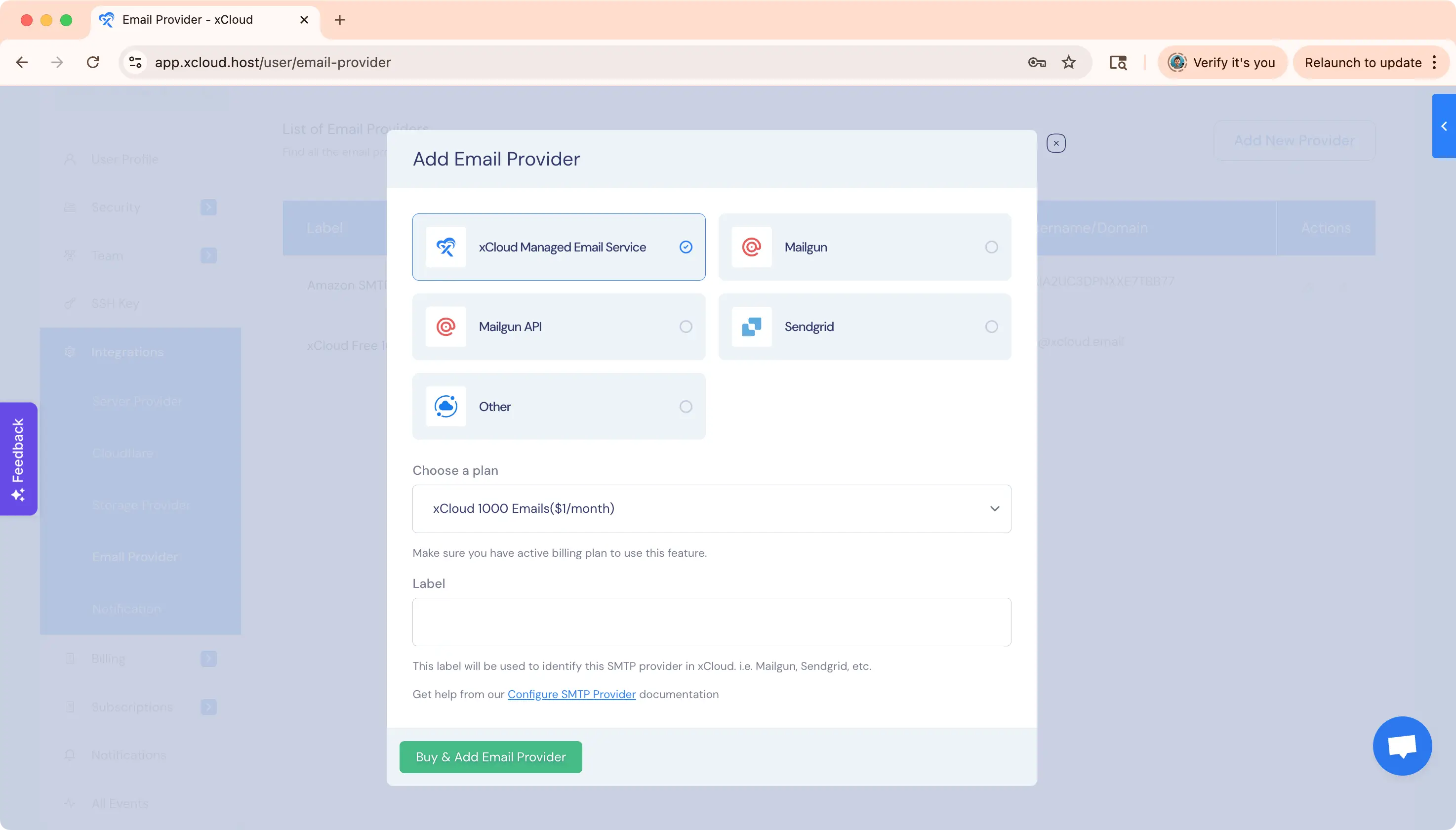Viewport: 1456px width, 830px height.
Task: Open Storage Provider submenu item
Action: point(141,505)
